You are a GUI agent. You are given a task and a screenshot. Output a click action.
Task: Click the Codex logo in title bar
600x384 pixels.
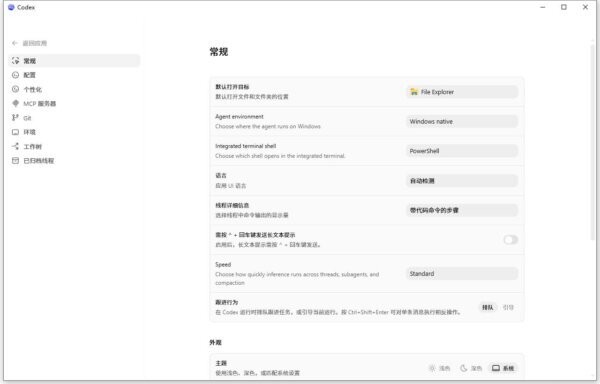[x=11, y=7]
